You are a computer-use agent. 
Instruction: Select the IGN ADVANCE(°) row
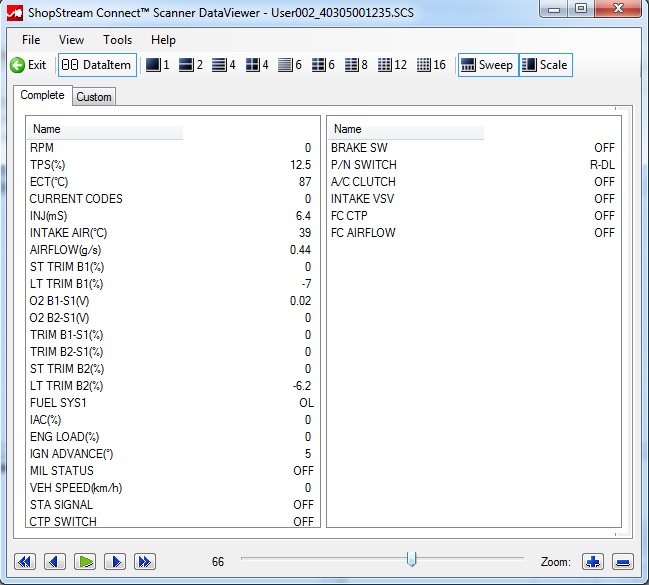[173, 454]
